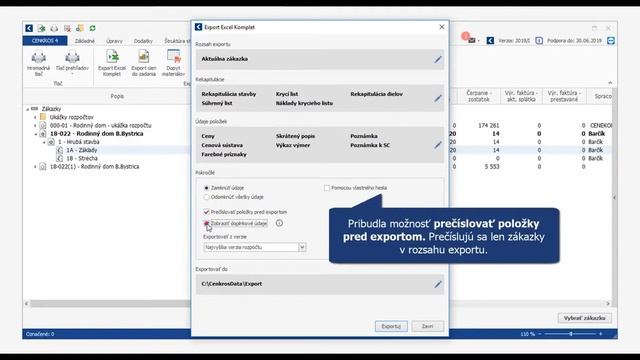The height and width of the screenshot is (360, 640).
Task: Expand 000-01 Rodinný dom ukážka rozpočtu node
Action: 36,126
